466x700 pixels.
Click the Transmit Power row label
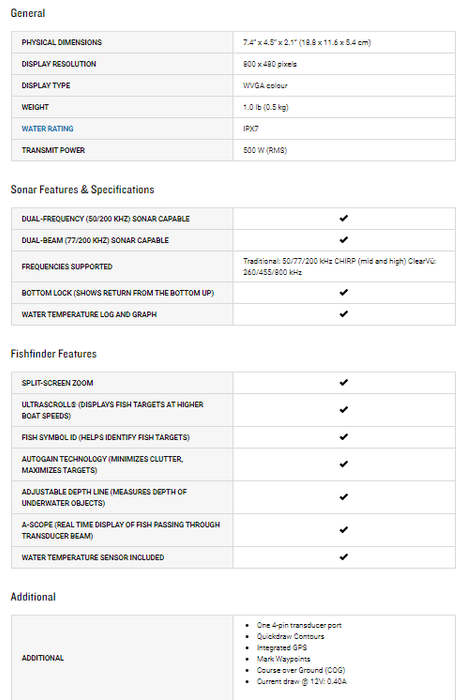[53, 150]
